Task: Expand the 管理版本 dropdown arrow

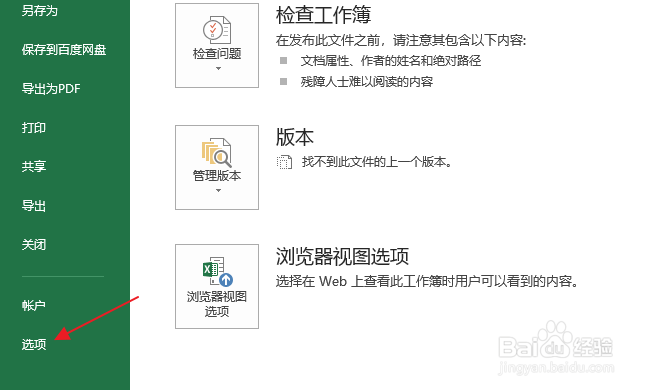Action: pyautogui.click(x=218, y=190)
